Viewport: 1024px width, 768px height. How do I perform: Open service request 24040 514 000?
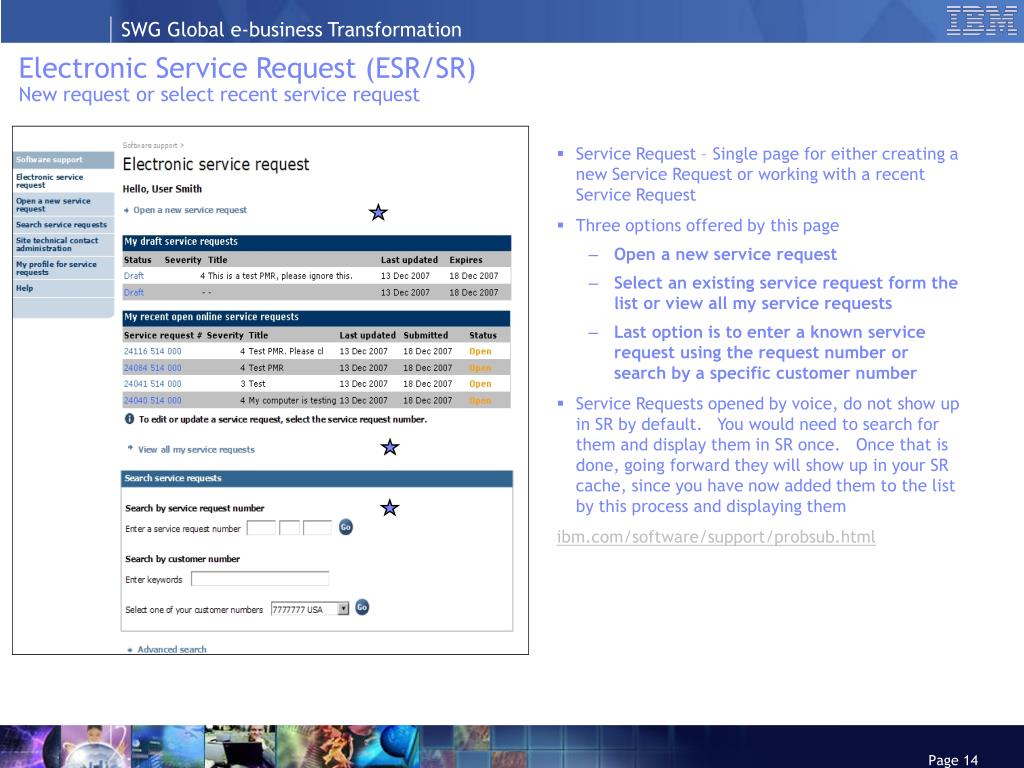click(x=152, y=400)
